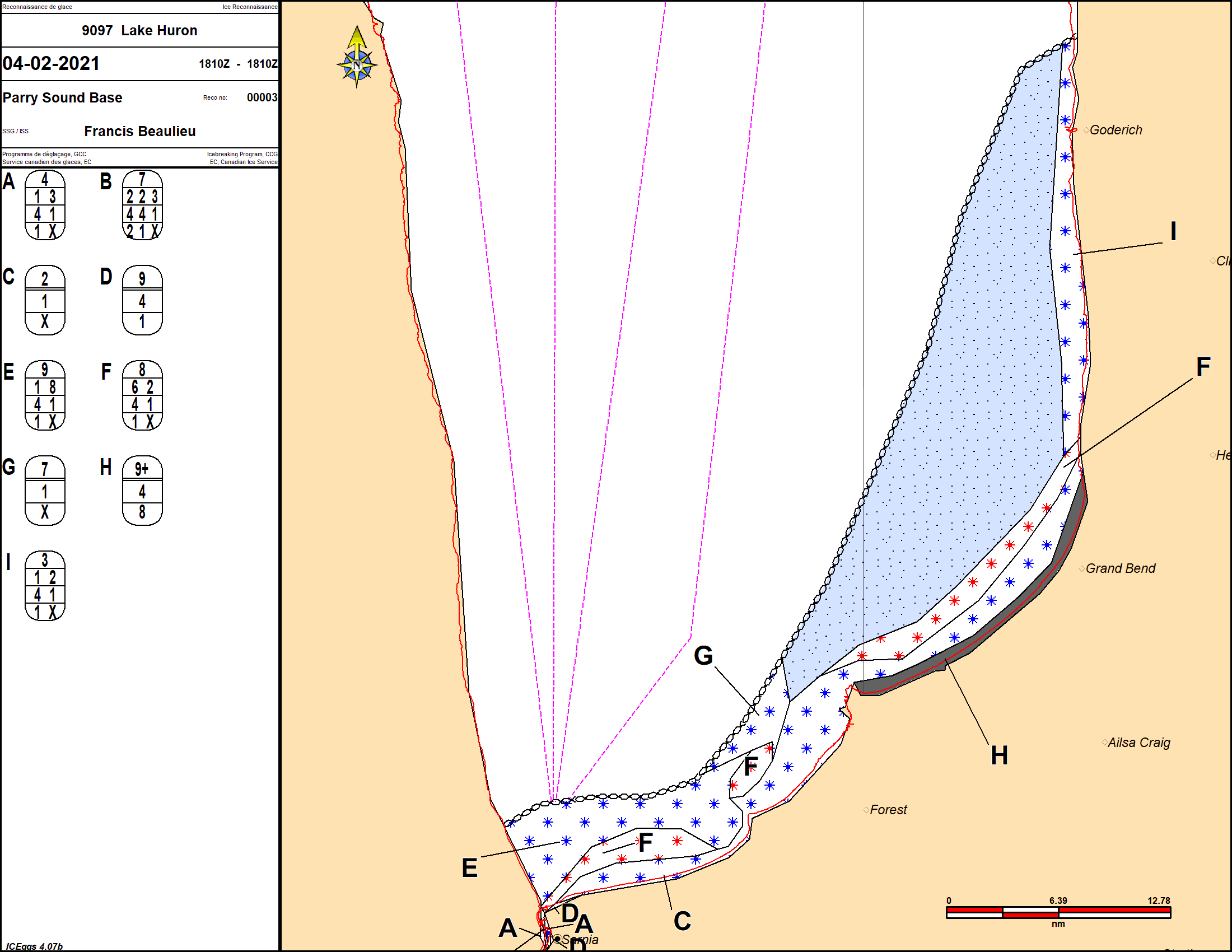
Task: Click the nautical mile scale bar
Action: coord(1058,912)
